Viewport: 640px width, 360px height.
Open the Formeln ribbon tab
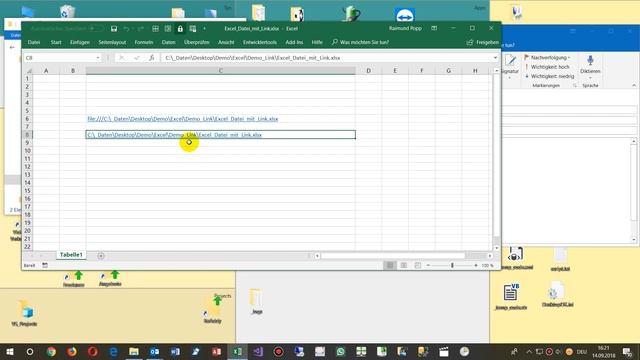[x=144, y=42]
